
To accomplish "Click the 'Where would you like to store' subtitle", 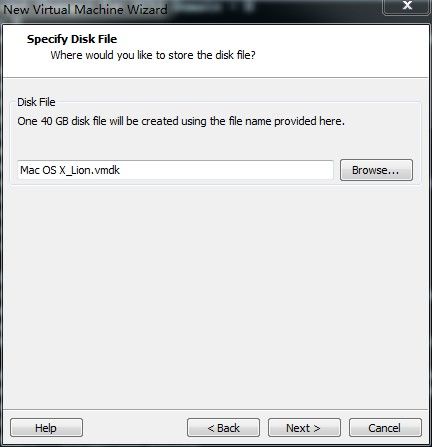I will [153, 55].
